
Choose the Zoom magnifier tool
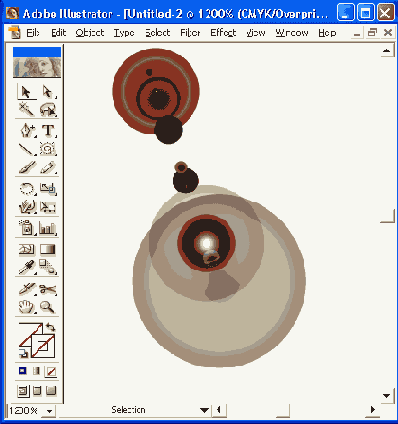coord(48,307)
